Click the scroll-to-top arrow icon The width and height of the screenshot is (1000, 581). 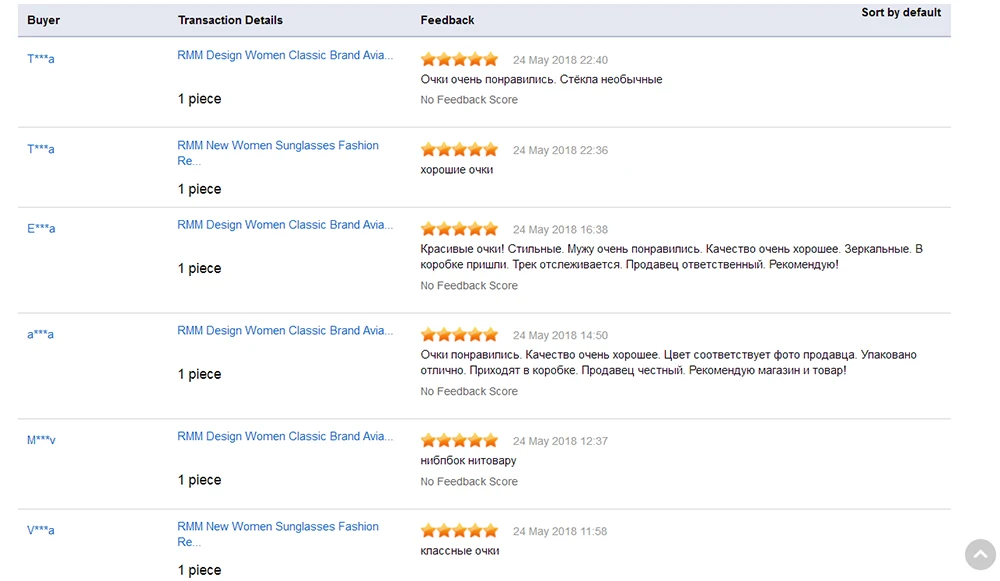click(980, 555)
